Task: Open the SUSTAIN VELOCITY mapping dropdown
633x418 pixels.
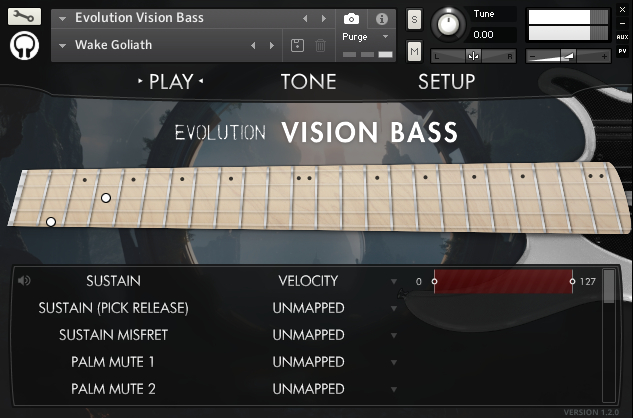Action: tap(394, 281)
